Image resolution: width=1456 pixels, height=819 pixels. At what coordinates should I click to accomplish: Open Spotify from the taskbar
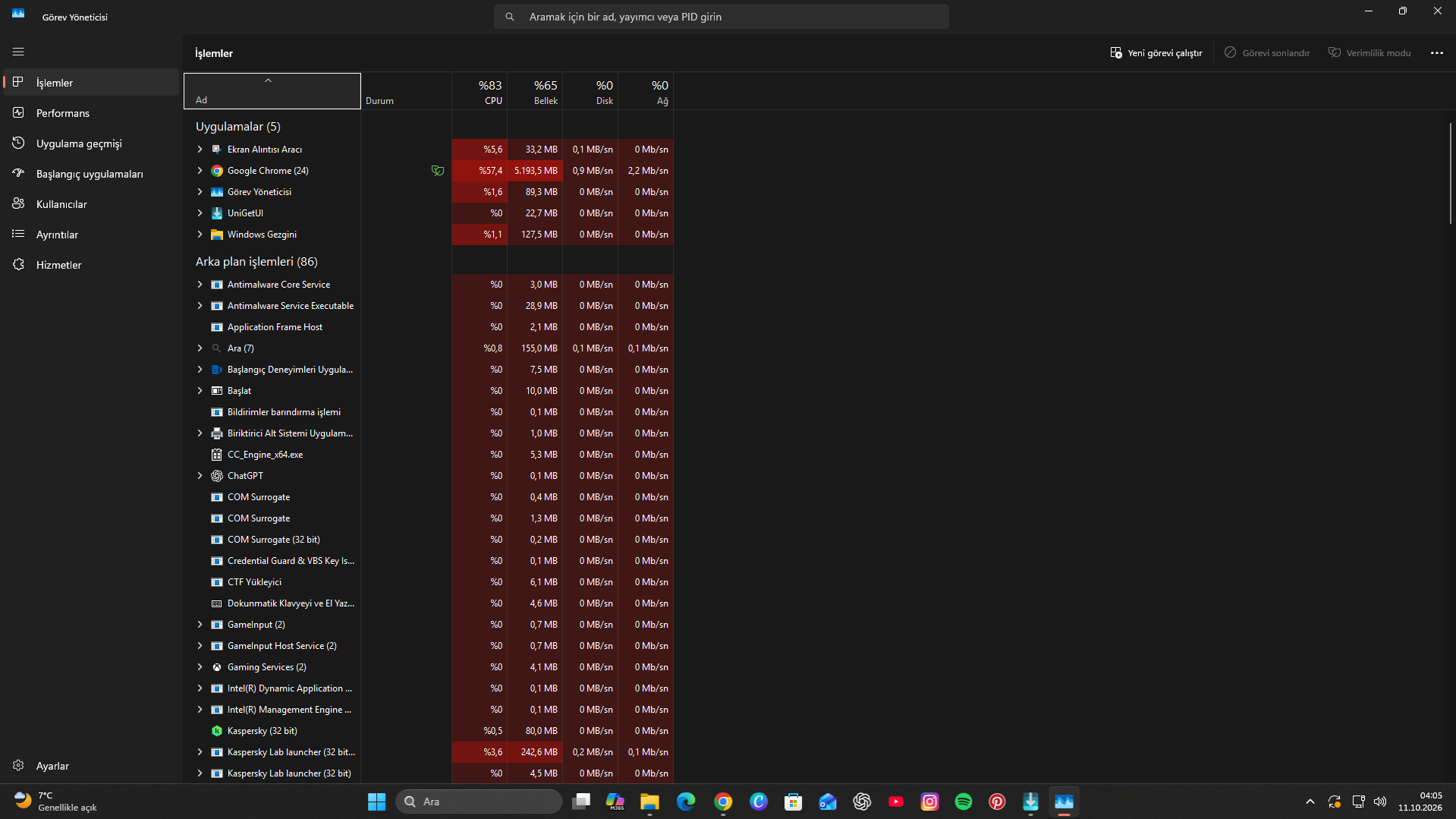(964, 802)
